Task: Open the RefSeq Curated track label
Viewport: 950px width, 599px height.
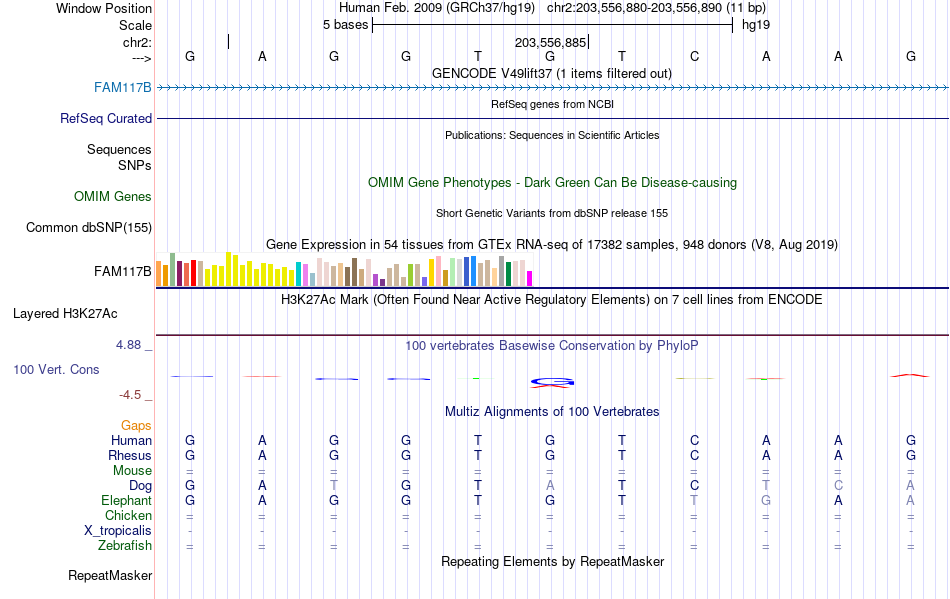Action: click(x=105, y=118)
